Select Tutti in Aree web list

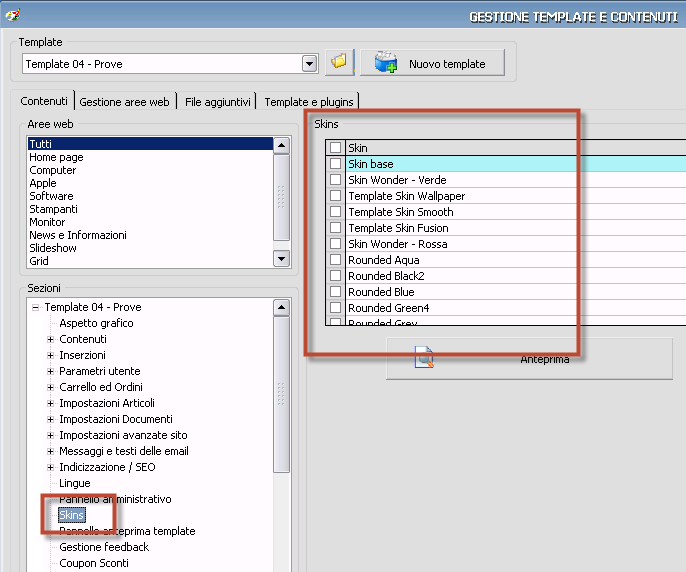tap(150, 144)
